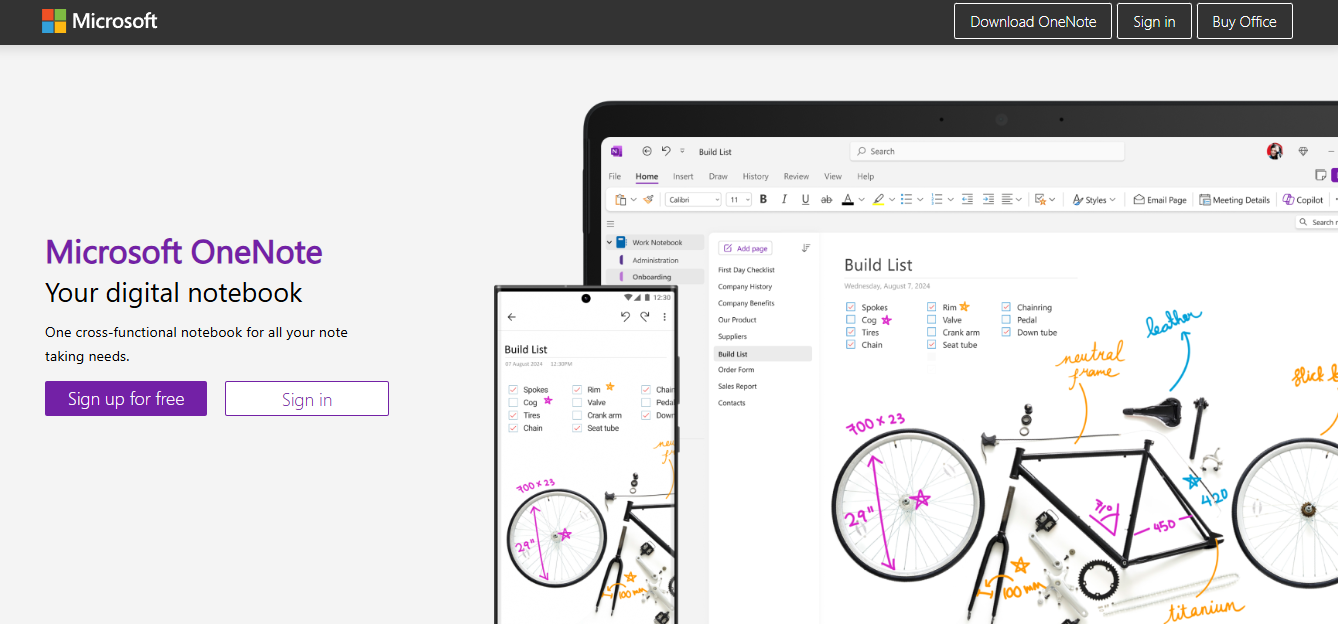Switch to the Draw ribbon tab
This screenshot has width=1338, height=631.
[x=718, y=176]
